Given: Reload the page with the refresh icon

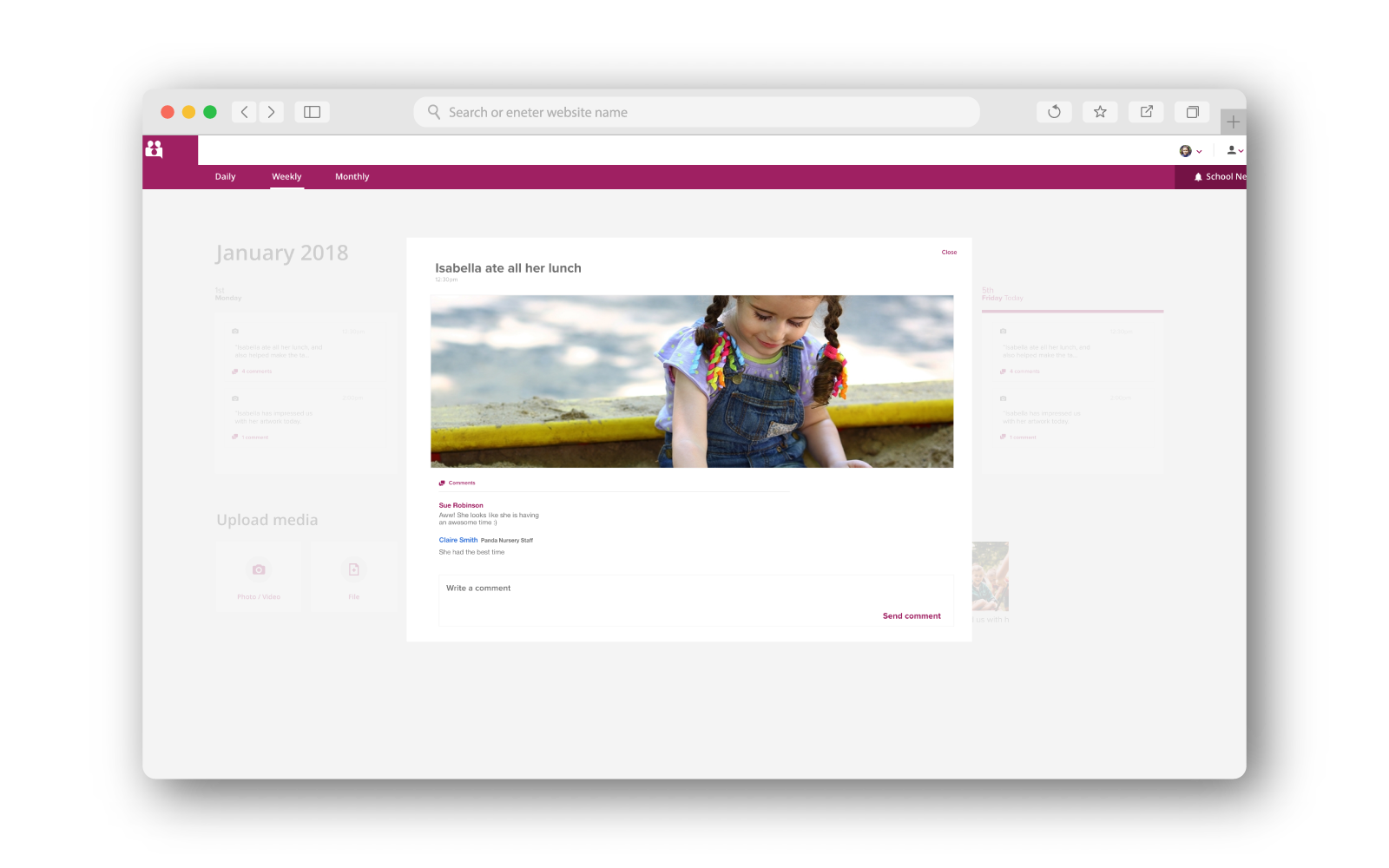Looking at the screenshot, I should coord(1054,111).
